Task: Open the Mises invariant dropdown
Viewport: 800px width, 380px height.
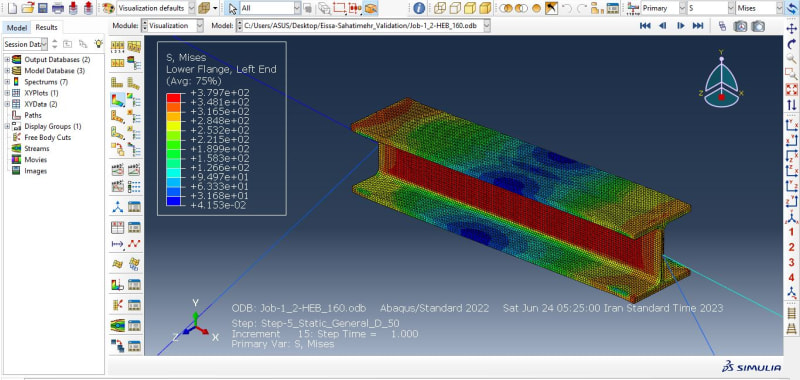Action: [760, 8]
